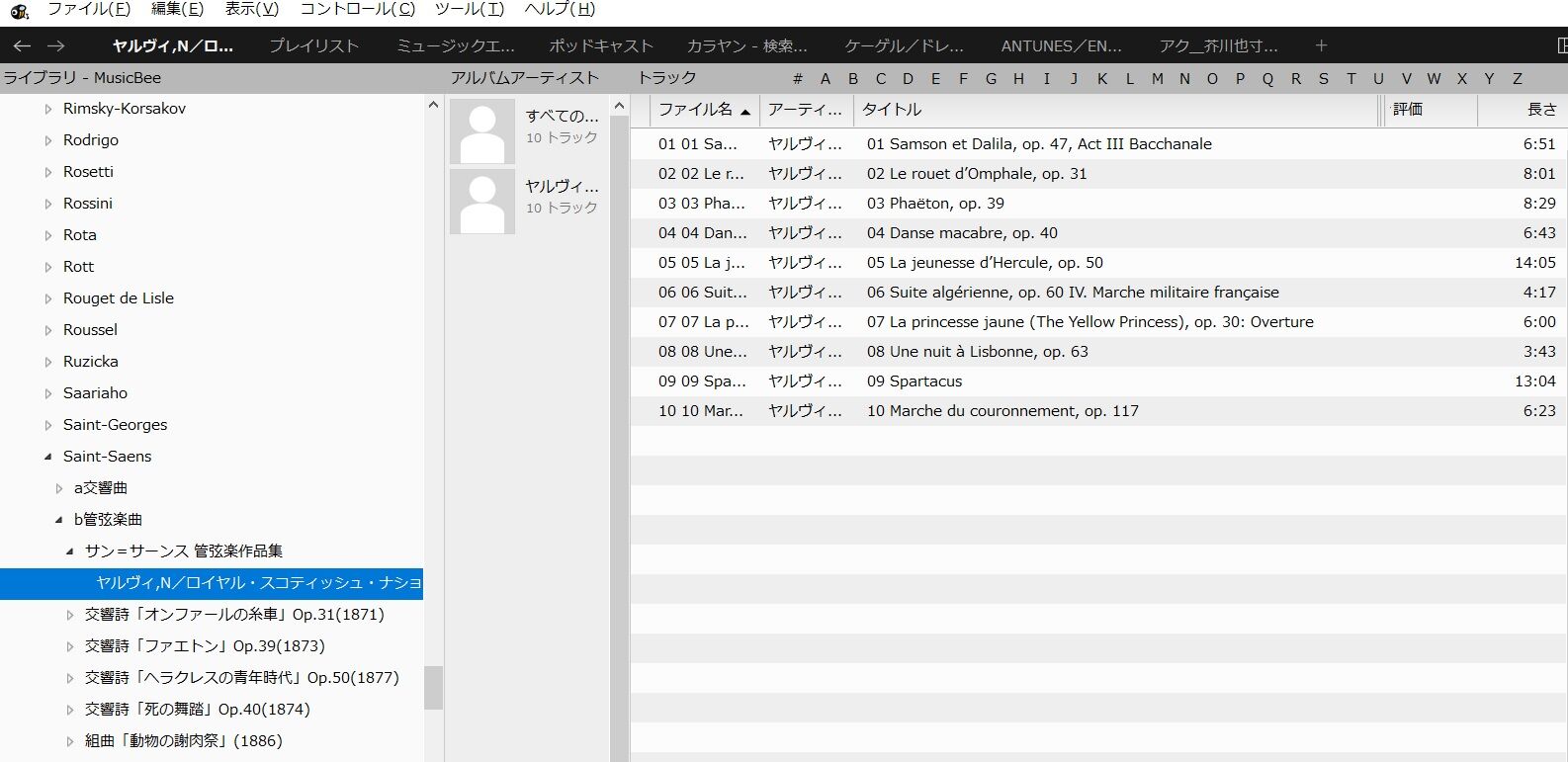Select Rosetti in the library tree
This screenshot has height=762, width=1568.
[88, 172]
